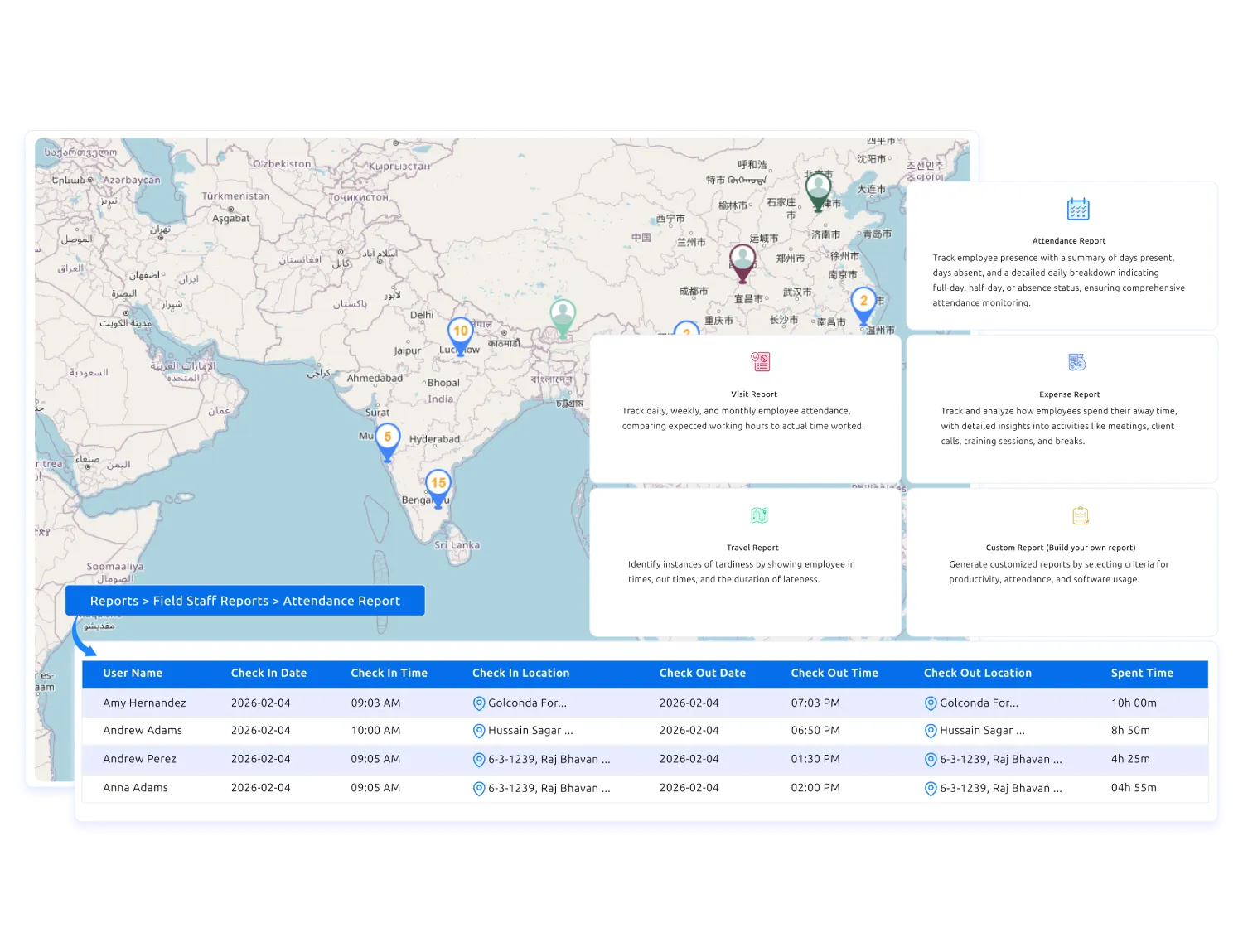Image resolution: width=1243 pixels, height=952 pixels.
Task: Click Andrew Adams' check-out location pin icon
Action: click(x=930, y=731)
